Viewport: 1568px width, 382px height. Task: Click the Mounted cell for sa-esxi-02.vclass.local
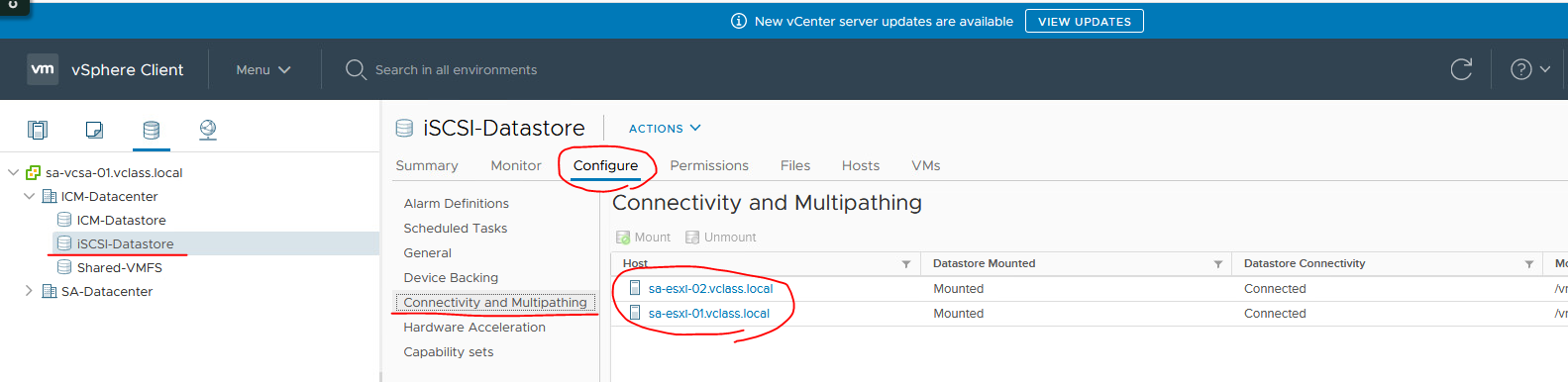pos(958,288)
